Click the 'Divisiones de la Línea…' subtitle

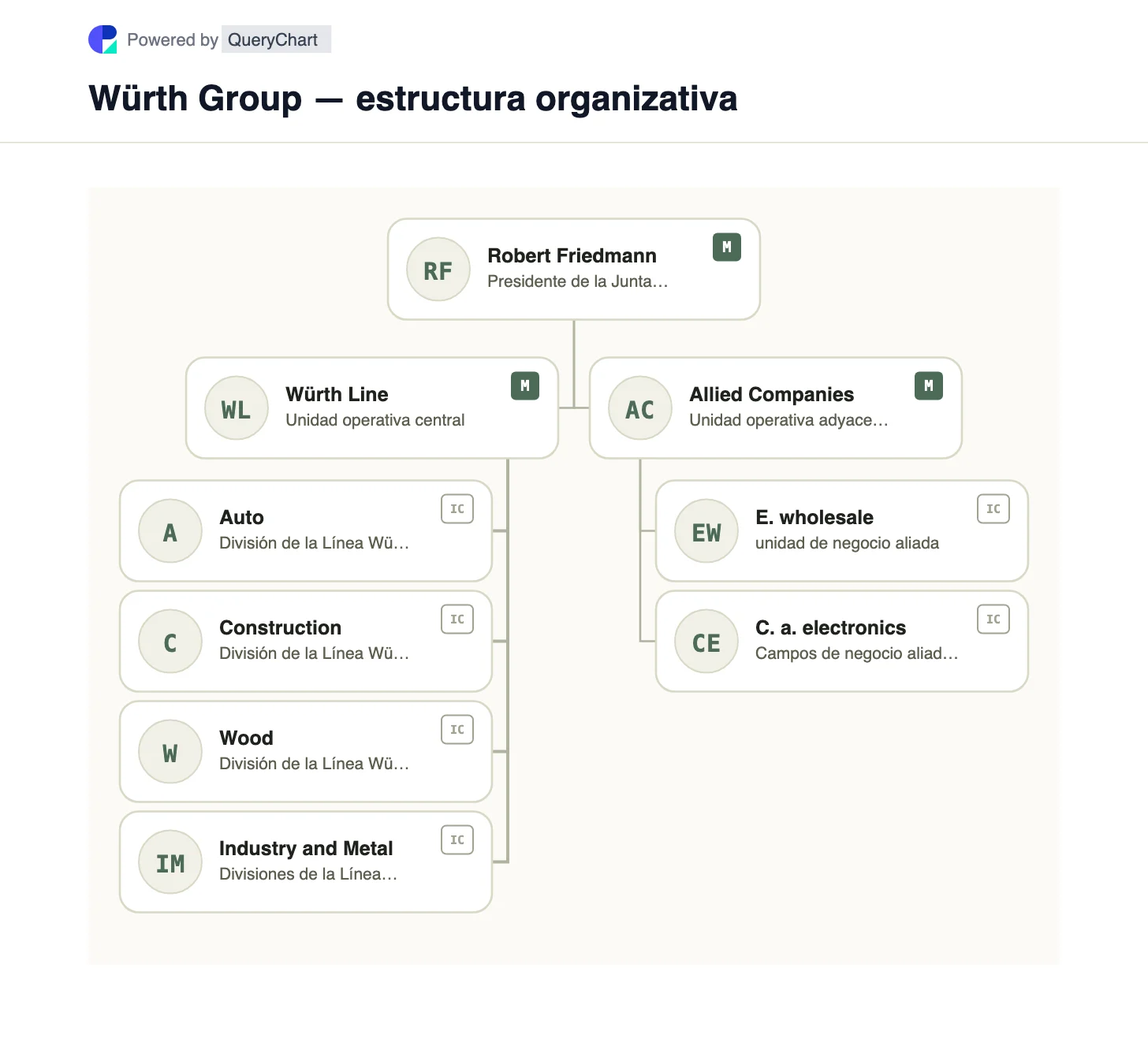(x=307, y=874)
